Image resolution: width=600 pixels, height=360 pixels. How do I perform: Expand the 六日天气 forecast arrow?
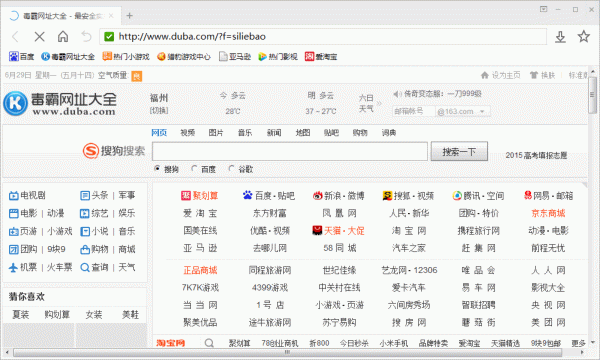coord(379,103)
